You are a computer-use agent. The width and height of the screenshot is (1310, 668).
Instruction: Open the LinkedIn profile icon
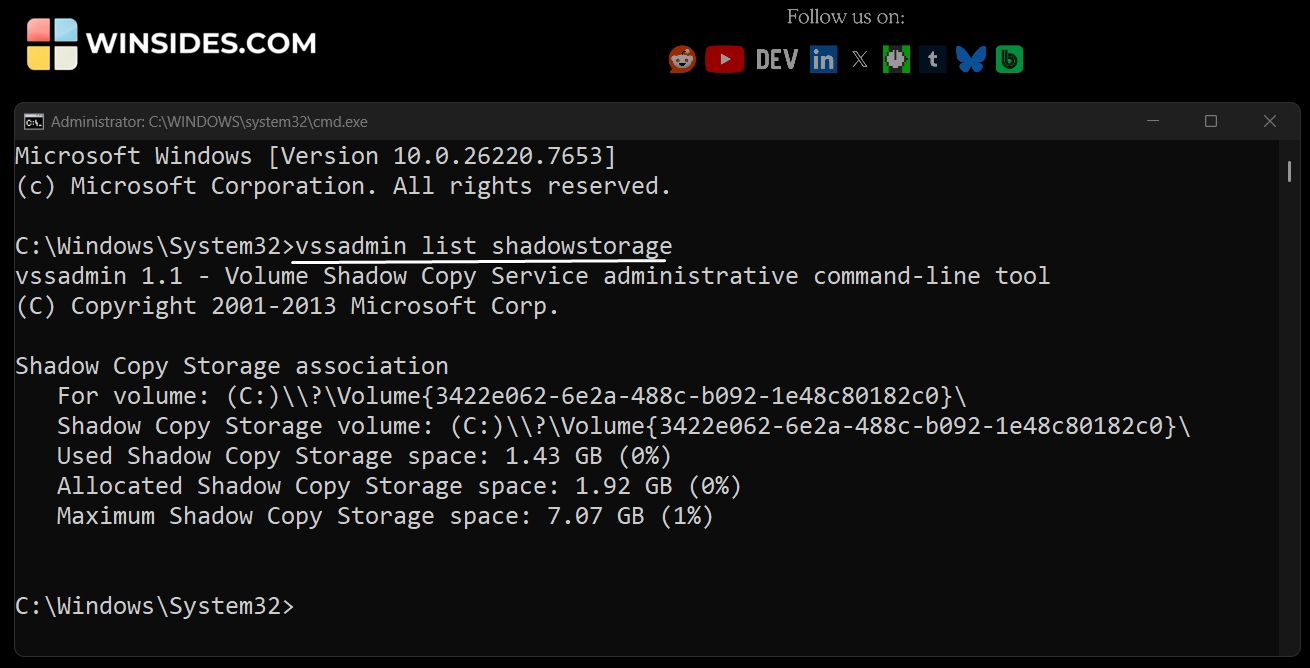tap(822, 59)
